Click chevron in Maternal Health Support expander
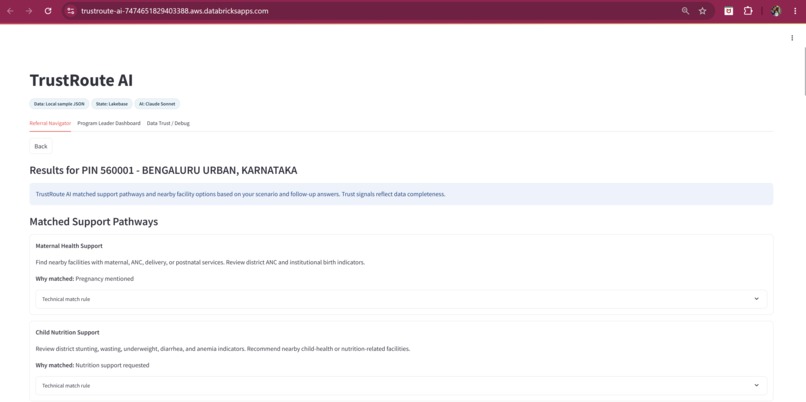This screenshot has width=806, height=402. [x=756, y=299]
